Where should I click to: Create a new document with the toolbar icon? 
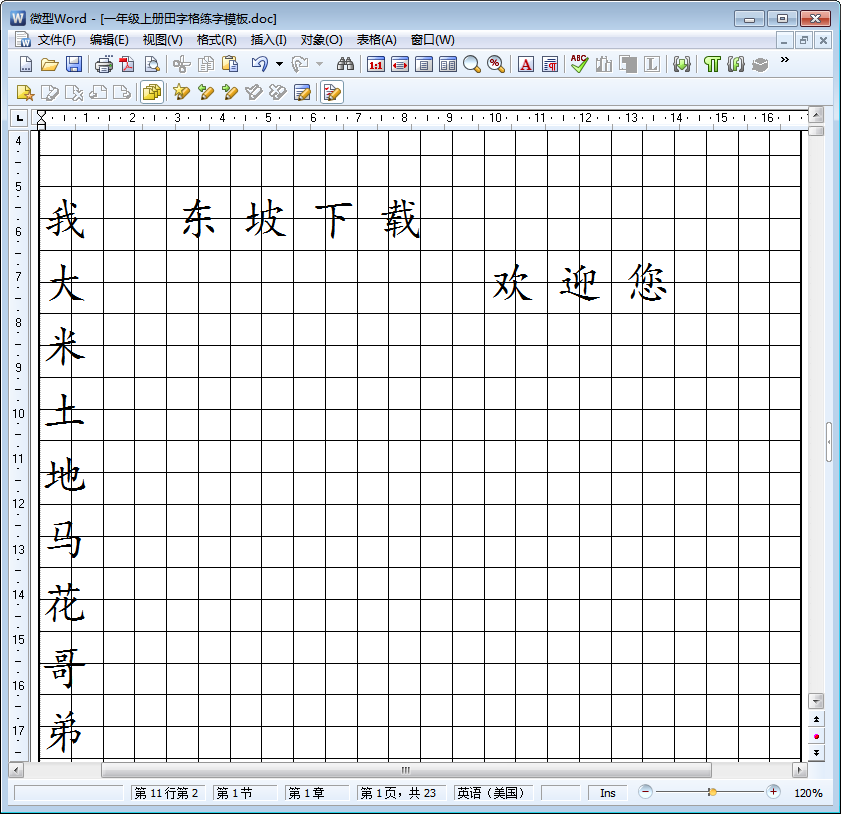point(25,64)
